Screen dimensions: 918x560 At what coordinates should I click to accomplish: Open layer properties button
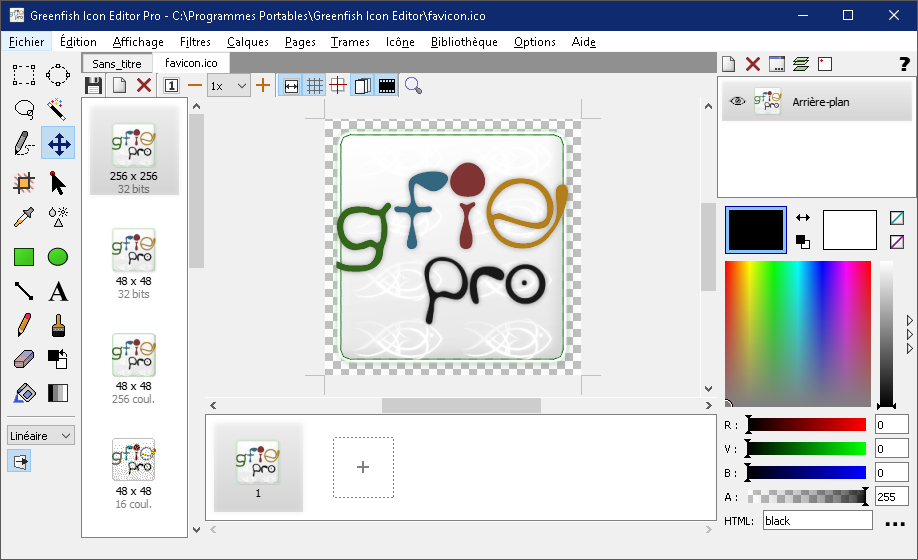777,64
